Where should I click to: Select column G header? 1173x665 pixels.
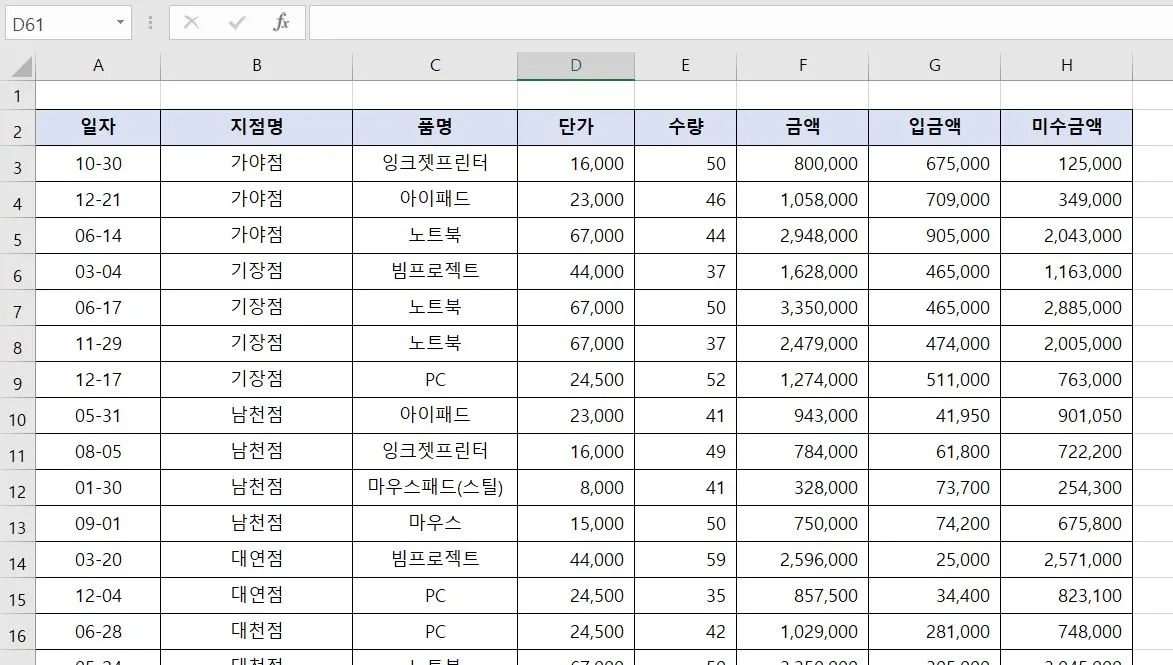coord(934,66)
